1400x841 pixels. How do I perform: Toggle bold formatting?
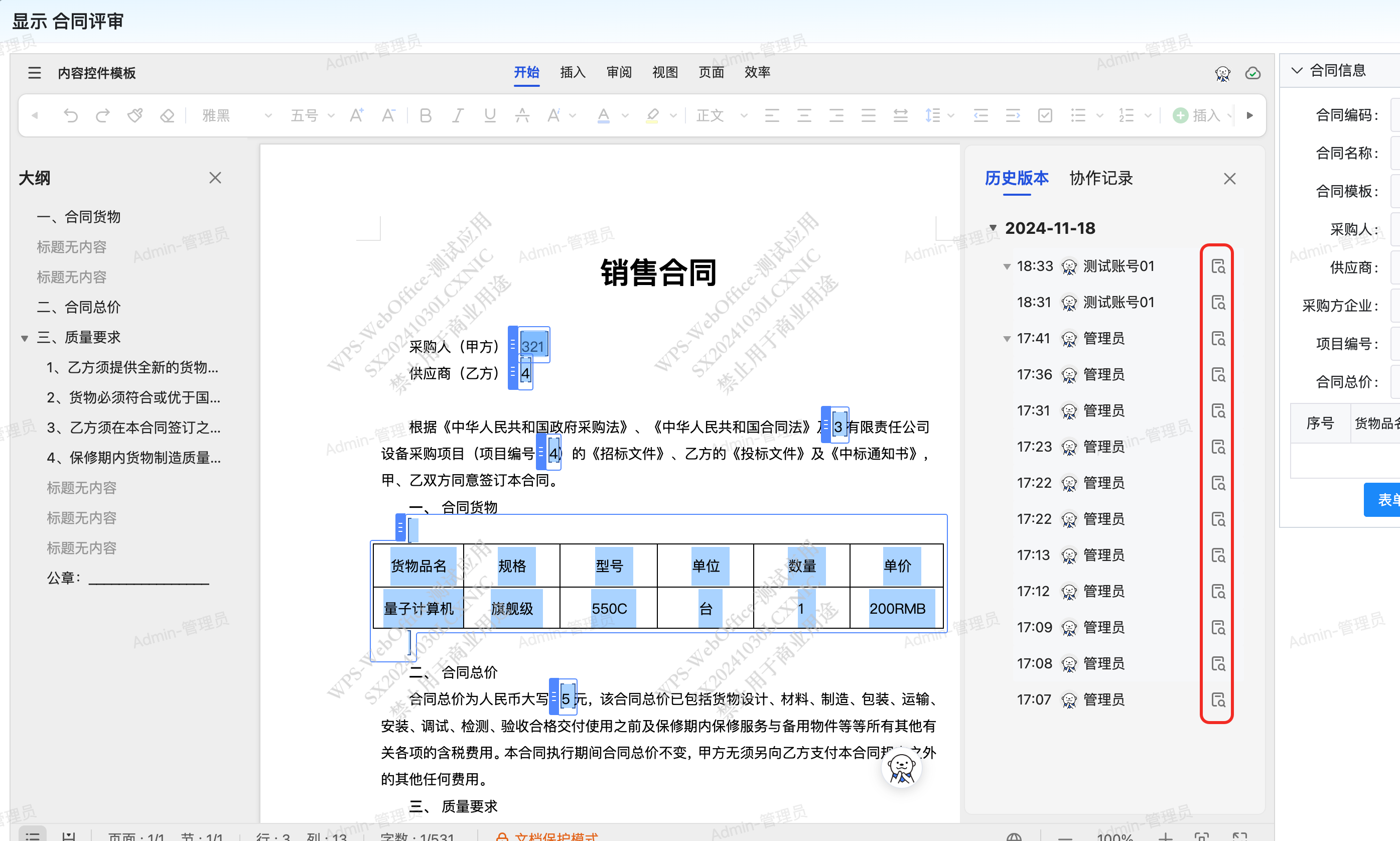pyautogui.click(x=426, y=115)
